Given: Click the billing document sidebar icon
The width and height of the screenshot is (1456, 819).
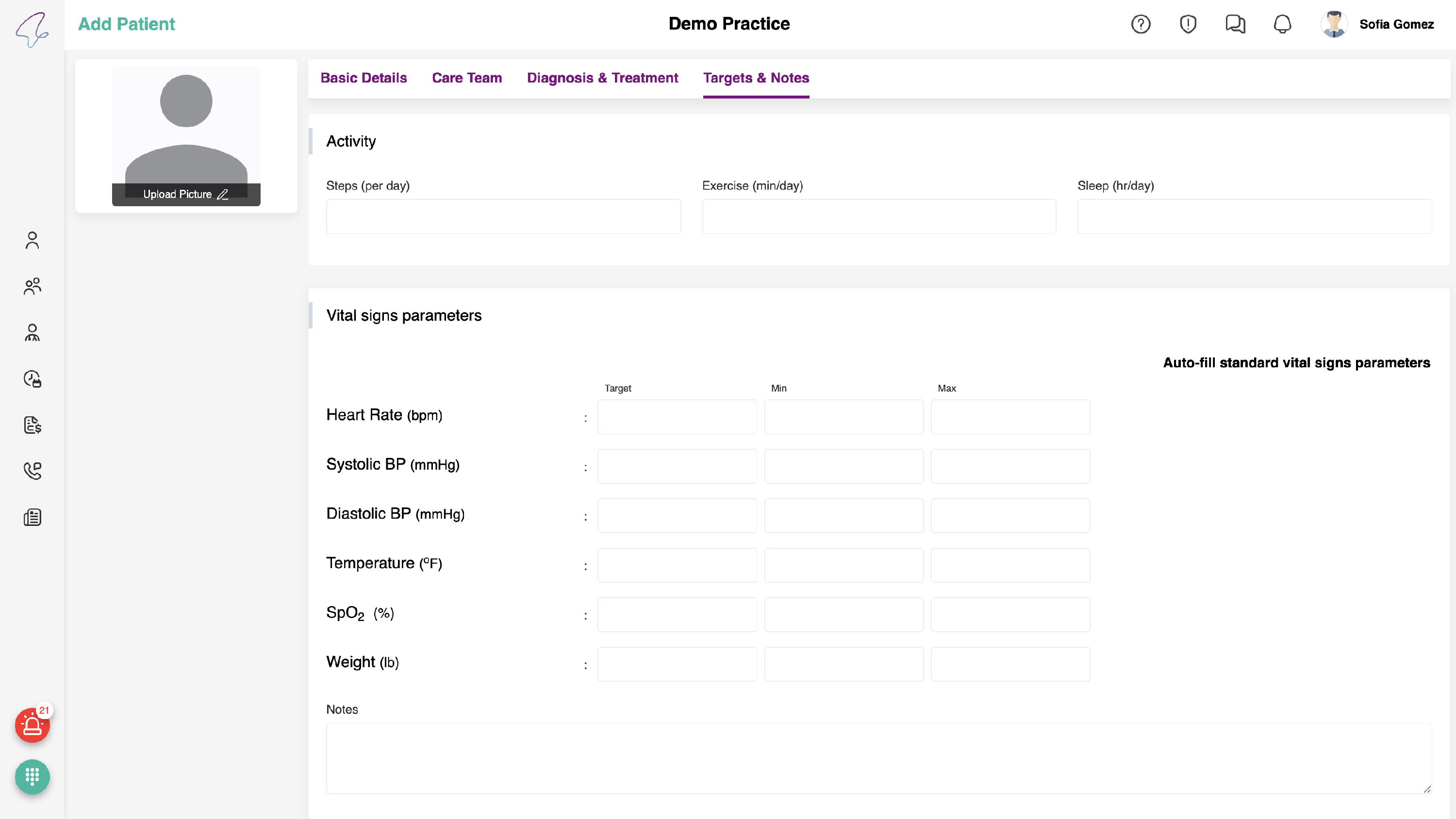Looking at the screenshot, I should (32, 425).
